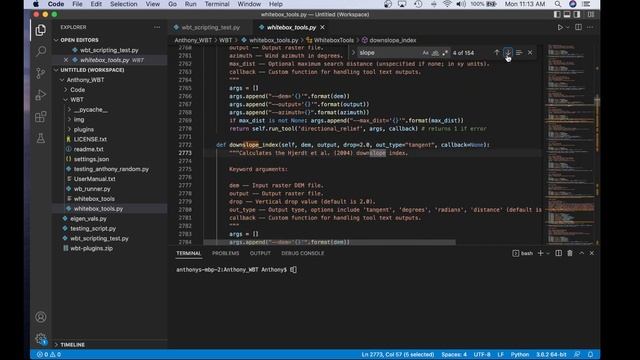640x360 pixels.
Task: Toggle the bottom panel visibility in the title bar
Action: 567,14
